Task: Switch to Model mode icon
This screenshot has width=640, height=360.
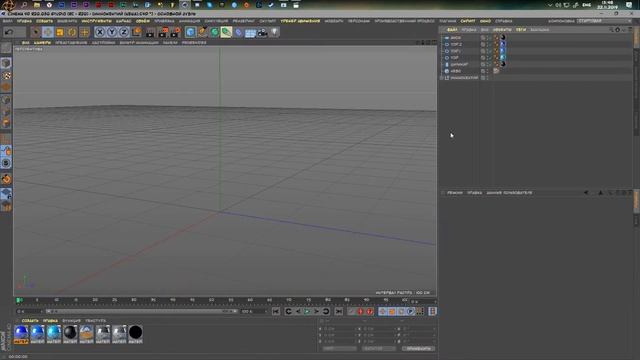Action: click(x=6, y=63)
